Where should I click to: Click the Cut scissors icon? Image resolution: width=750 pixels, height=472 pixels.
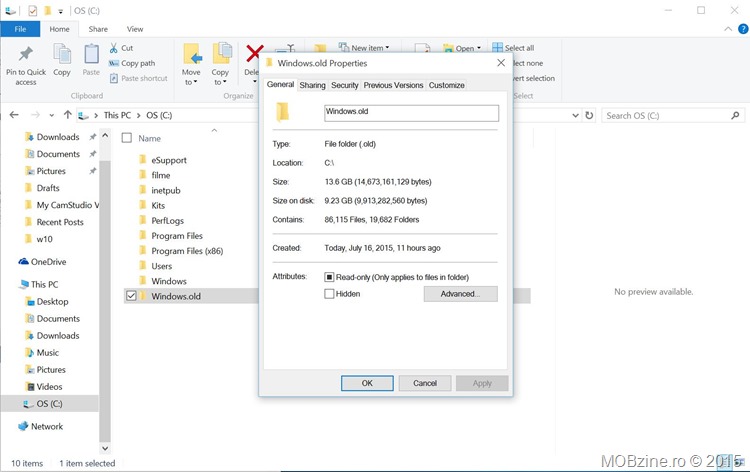tap(113, 48)
